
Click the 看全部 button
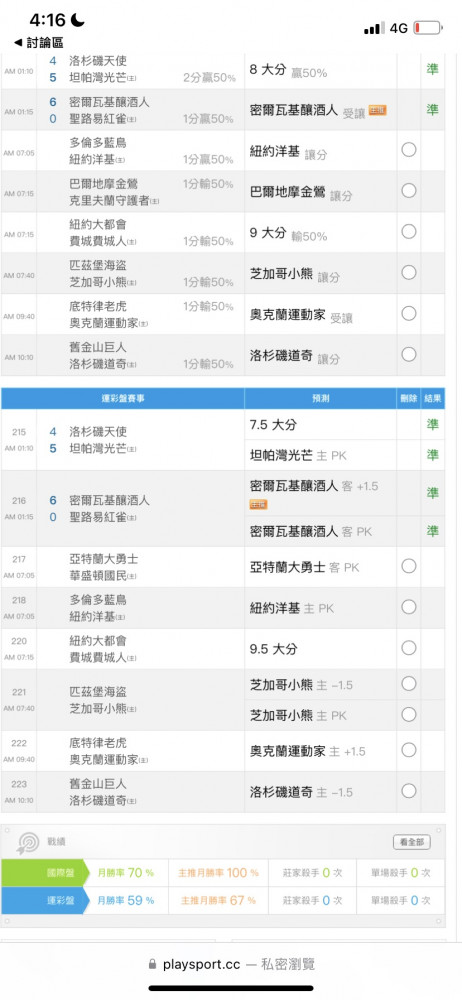pos(412,842)
